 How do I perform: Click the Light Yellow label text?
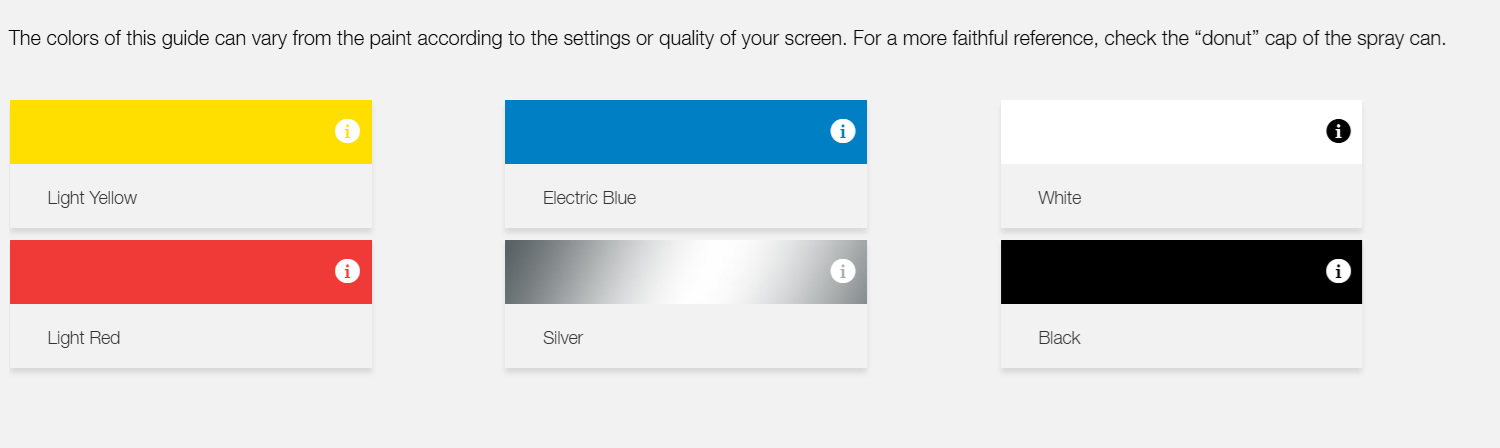click(x=92, y=198)
